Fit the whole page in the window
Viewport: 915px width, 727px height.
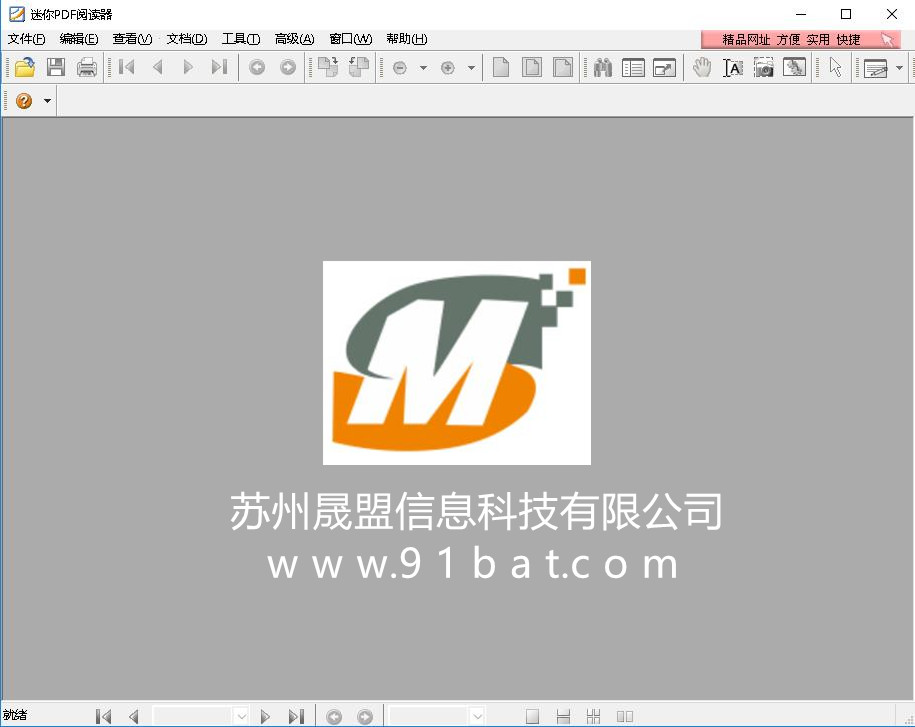[x=532, y=67]
